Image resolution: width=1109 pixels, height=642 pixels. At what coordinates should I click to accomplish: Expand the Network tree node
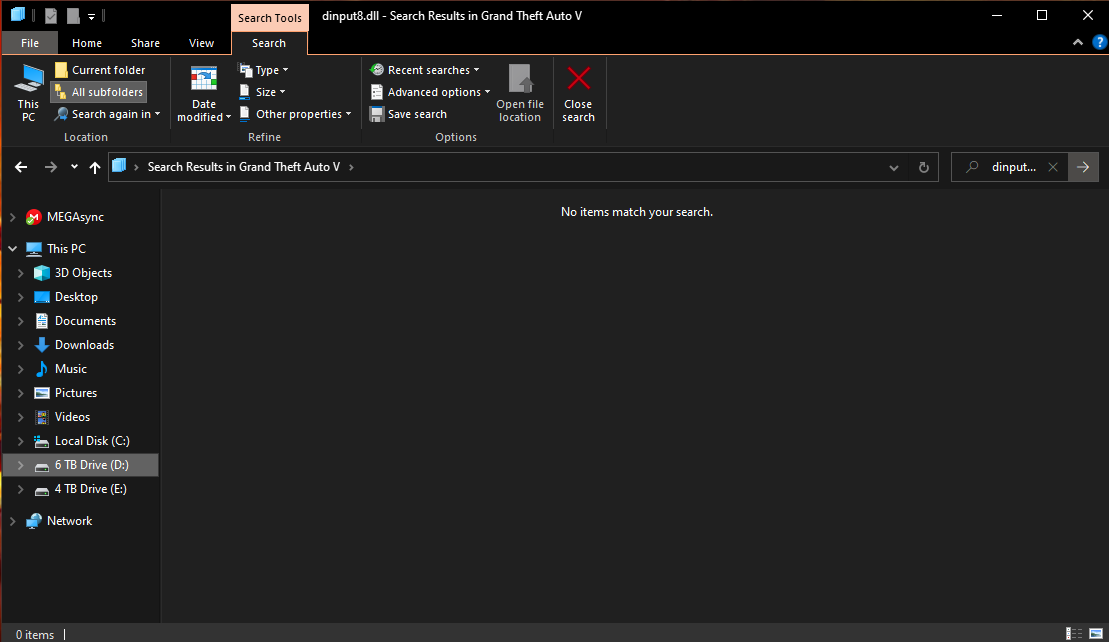pyautogui.click(x=13, y=521)
